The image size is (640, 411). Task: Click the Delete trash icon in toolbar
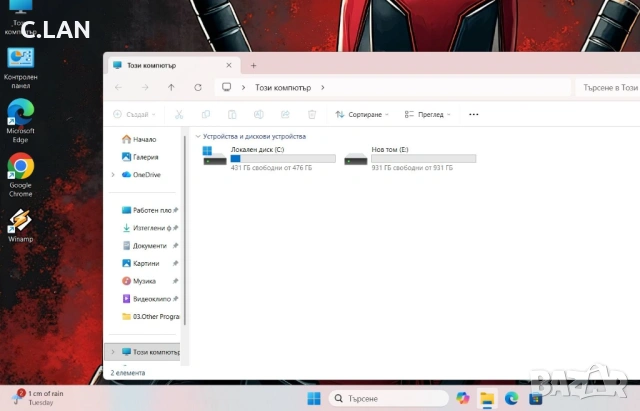point(312,115)
